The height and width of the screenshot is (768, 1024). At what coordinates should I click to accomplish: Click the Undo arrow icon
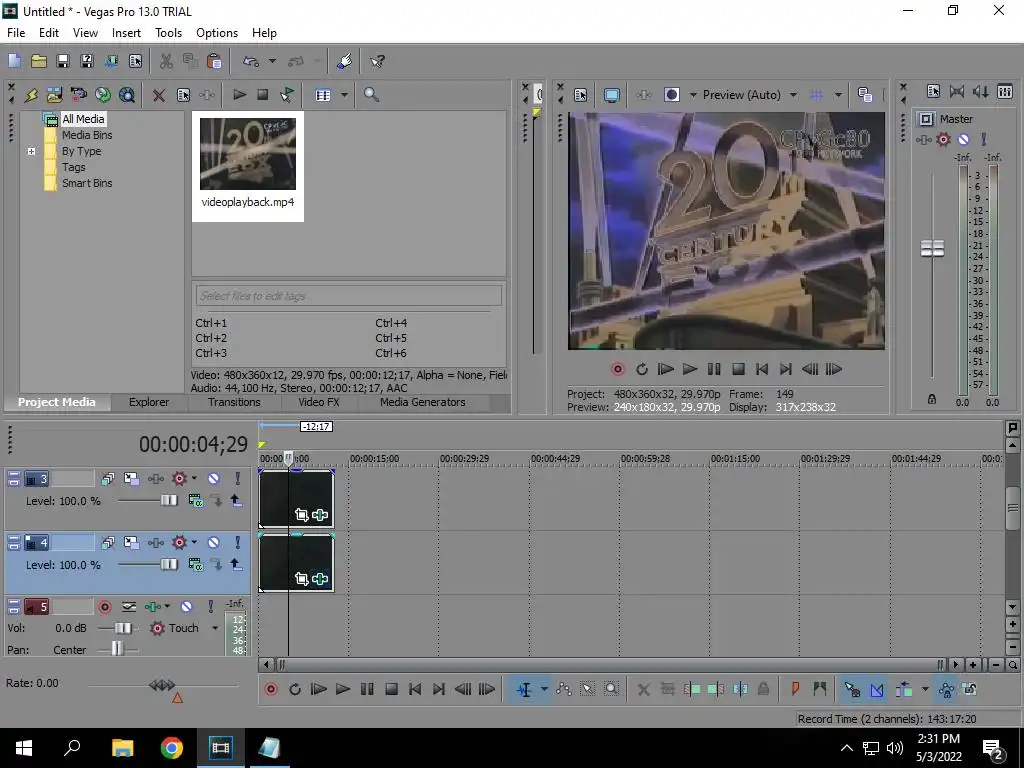(x=251, y=61)
